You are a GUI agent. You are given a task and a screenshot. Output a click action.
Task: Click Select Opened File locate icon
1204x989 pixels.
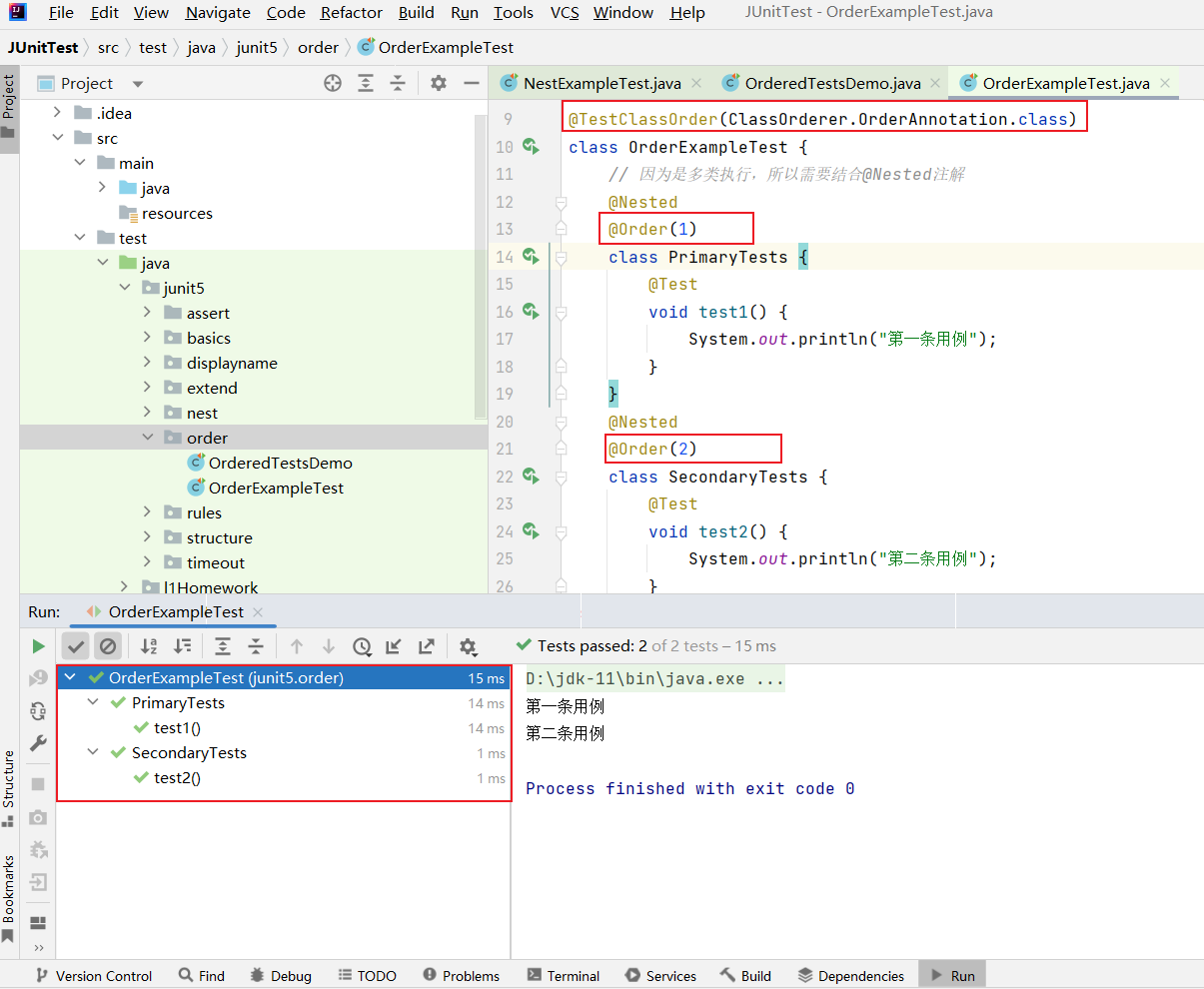coord(333,84)
